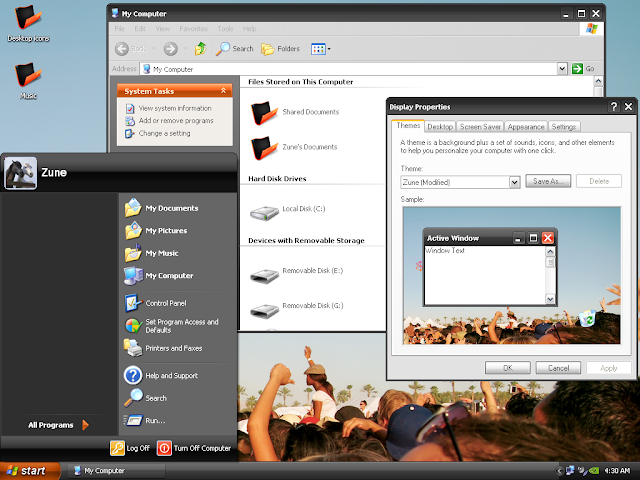Select My Computer taskbar button

[x=116, y=471]
